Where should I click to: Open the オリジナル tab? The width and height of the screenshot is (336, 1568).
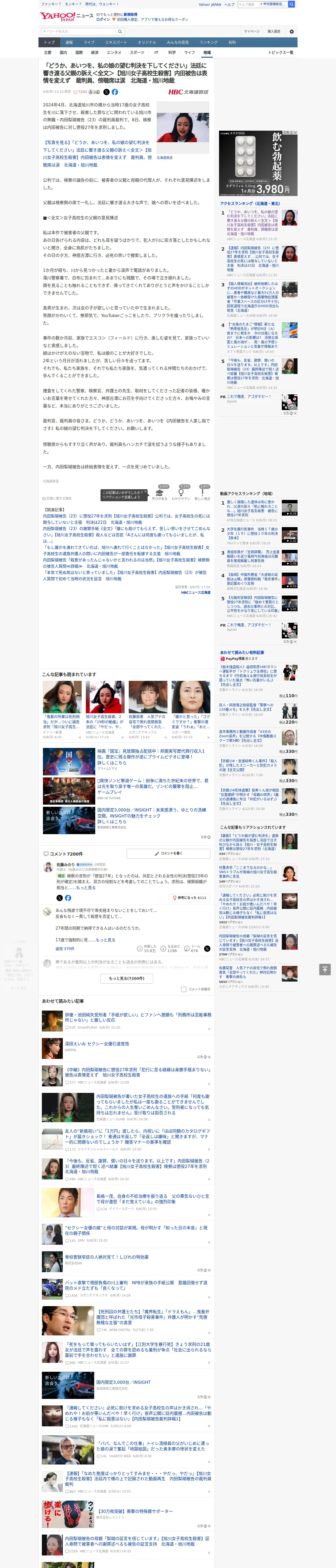pos(147,43)
